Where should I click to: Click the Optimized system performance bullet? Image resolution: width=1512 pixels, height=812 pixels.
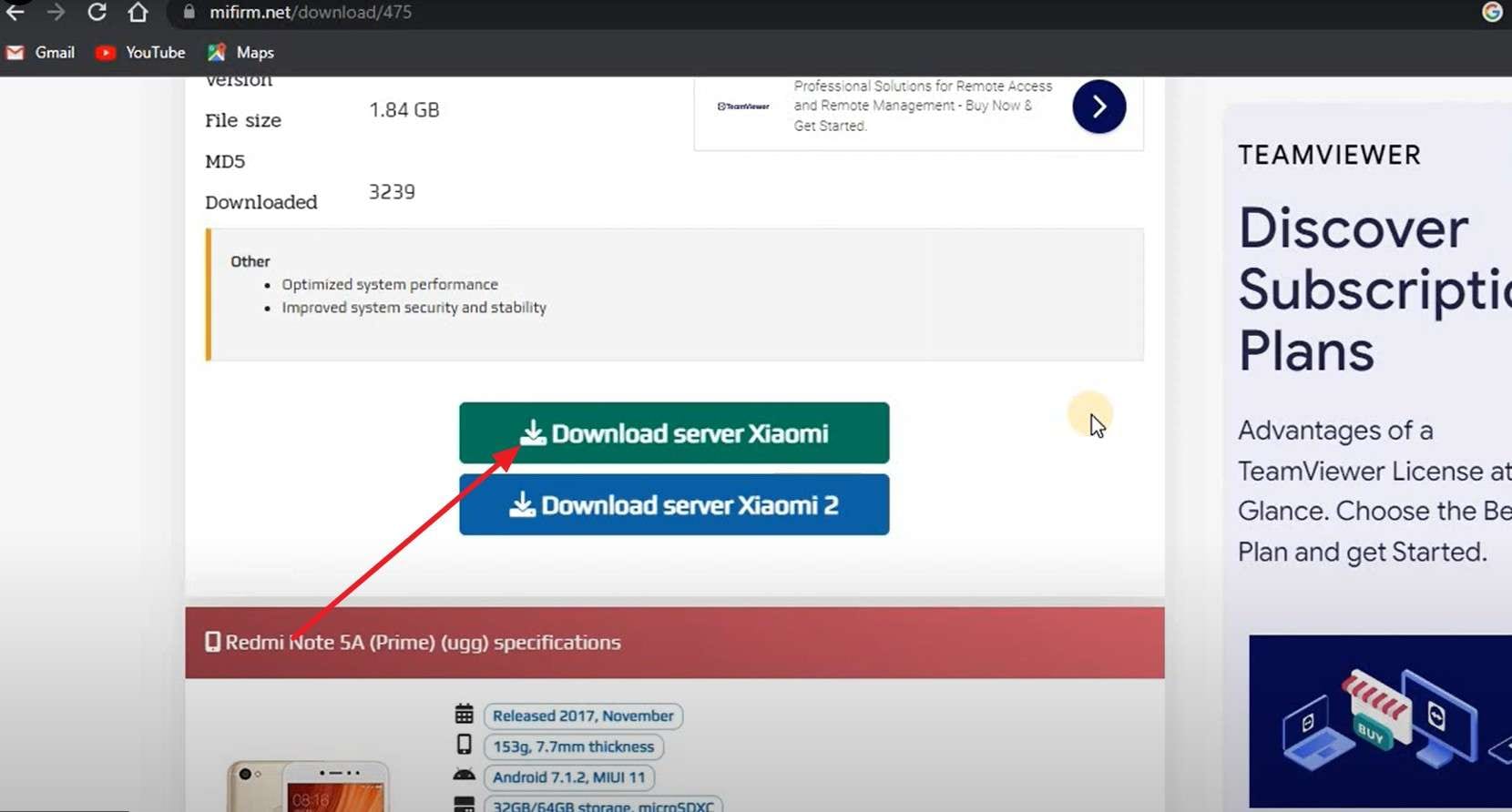pos(390,285)
